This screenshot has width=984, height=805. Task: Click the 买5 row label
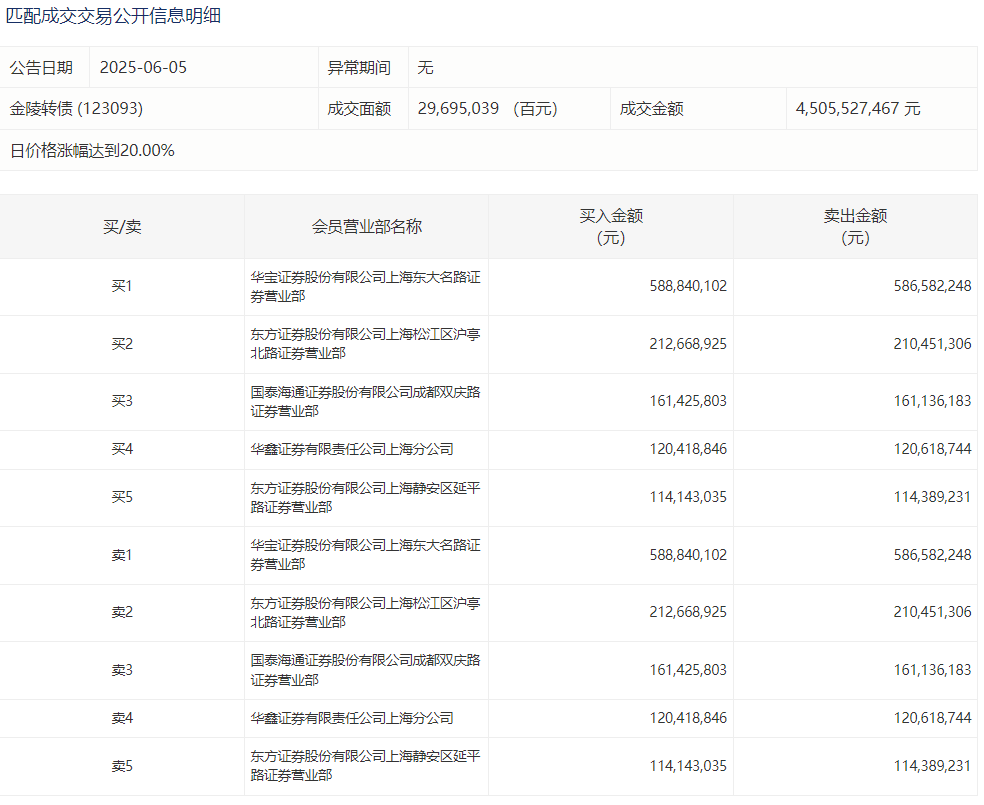coord(122,498)
